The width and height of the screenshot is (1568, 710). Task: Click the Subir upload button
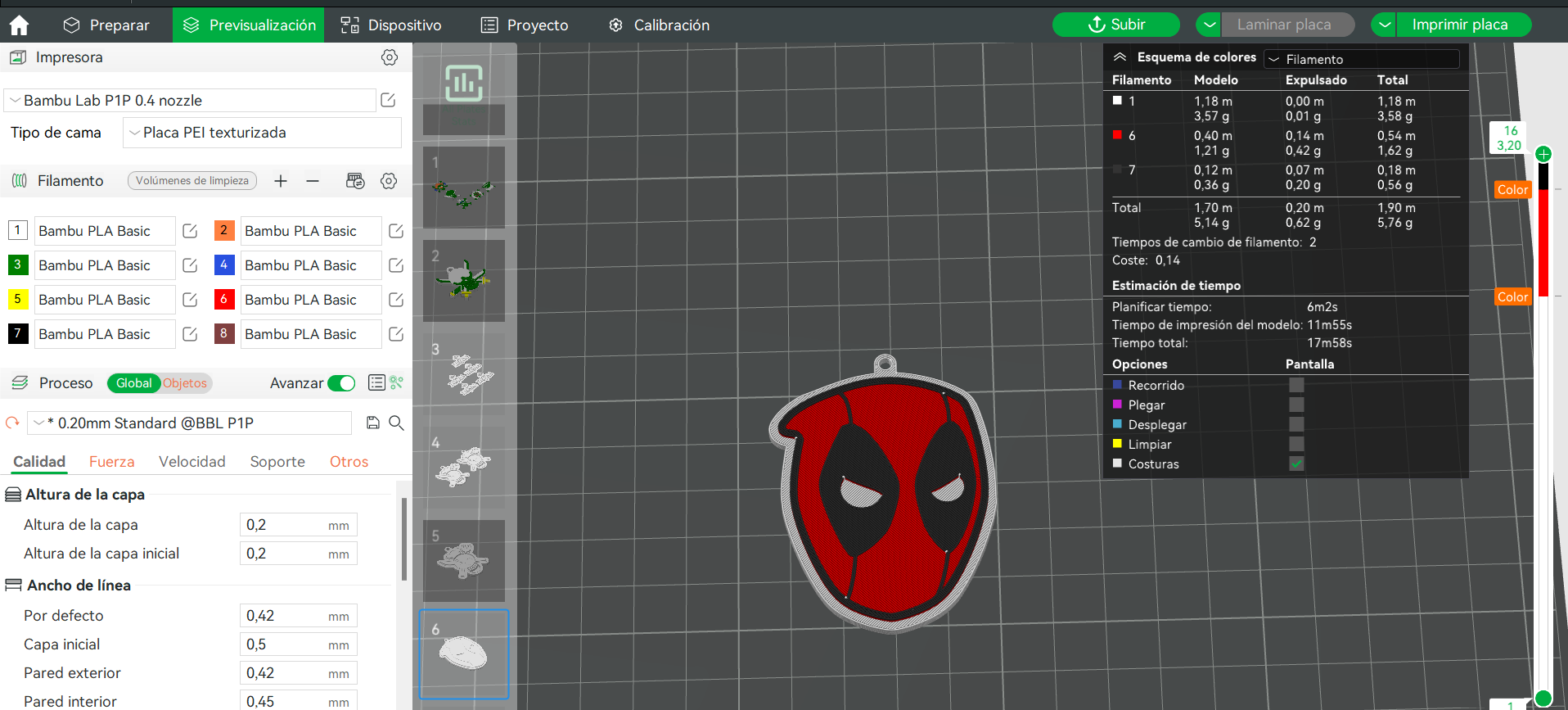(1116, 25)
